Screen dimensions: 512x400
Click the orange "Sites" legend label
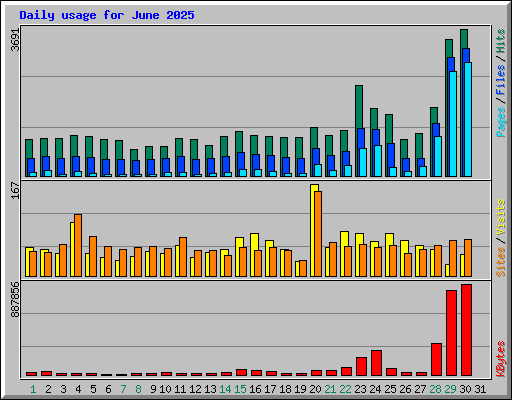coord(501,262)
